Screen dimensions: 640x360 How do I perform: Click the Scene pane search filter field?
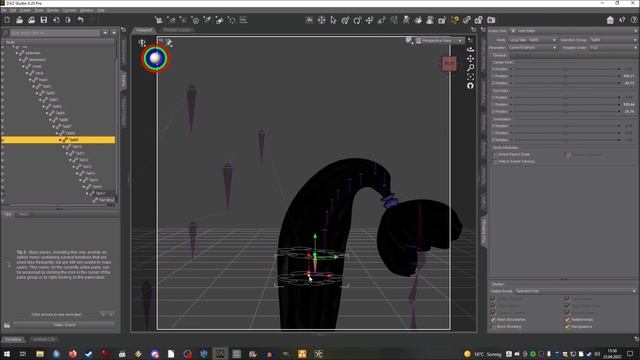coord(55,33)
